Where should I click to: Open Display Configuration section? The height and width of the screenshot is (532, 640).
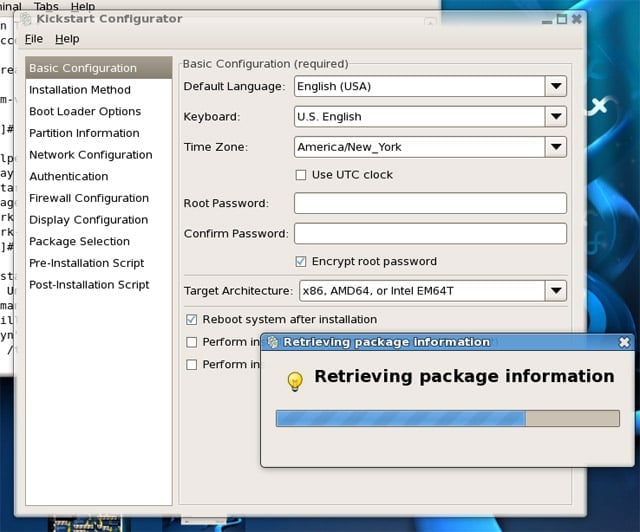click(99, 219)
